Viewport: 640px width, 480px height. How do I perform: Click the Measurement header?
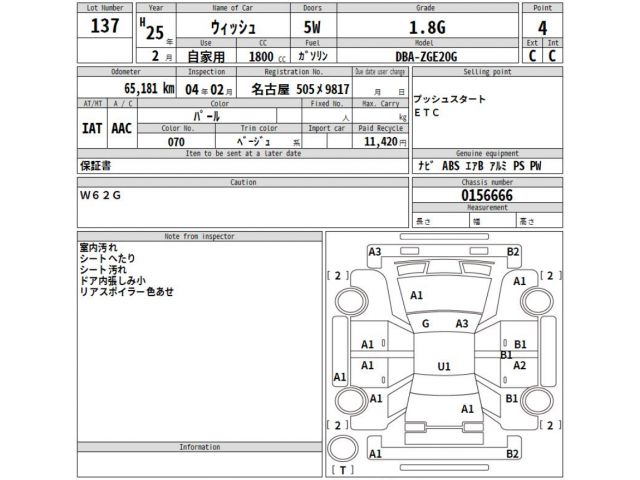coord(487,207)
